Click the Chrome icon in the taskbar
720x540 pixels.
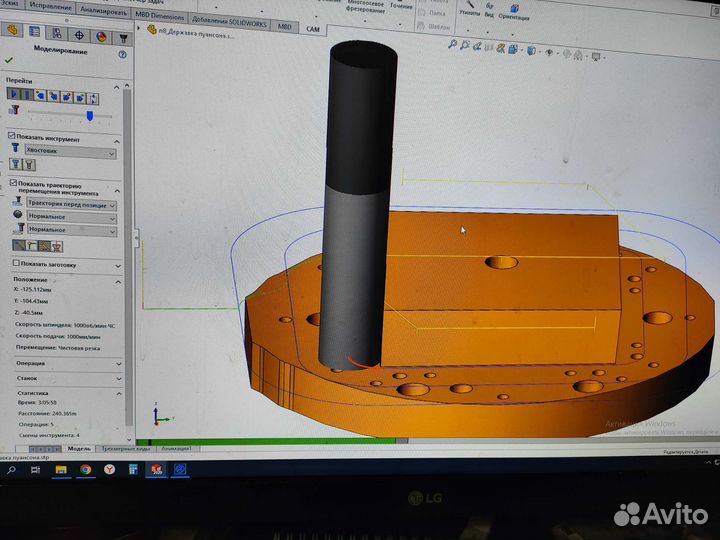85,469
